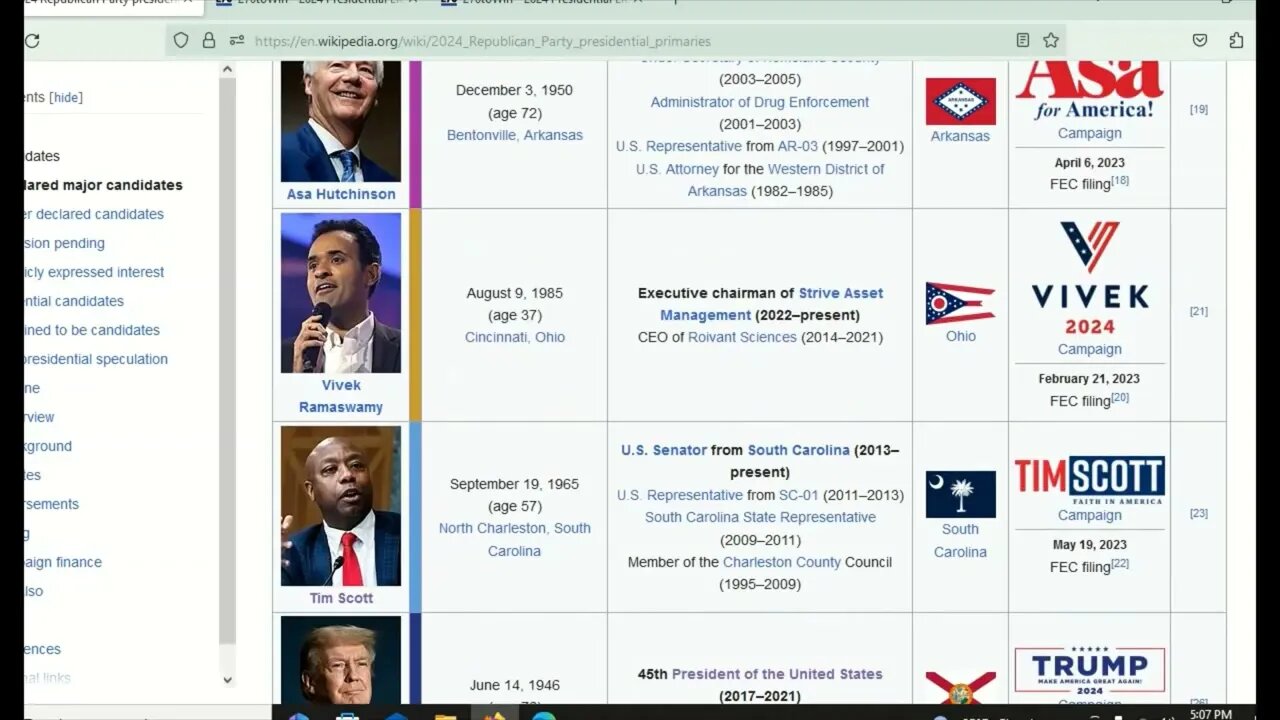Toggle reader view icon
The width and height of the screenshot is (1280, 720).
coord(1023,41)
